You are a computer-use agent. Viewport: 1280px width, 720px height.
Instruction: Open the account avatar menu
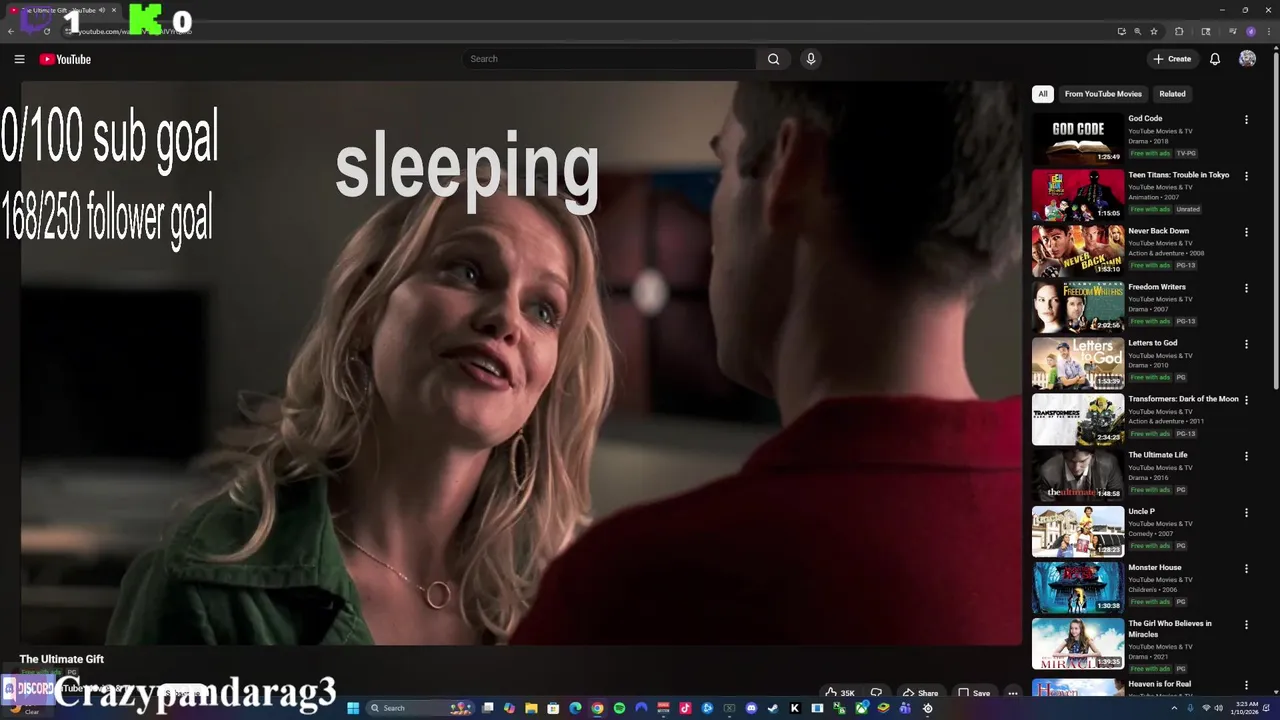[x=1247, y=59]
